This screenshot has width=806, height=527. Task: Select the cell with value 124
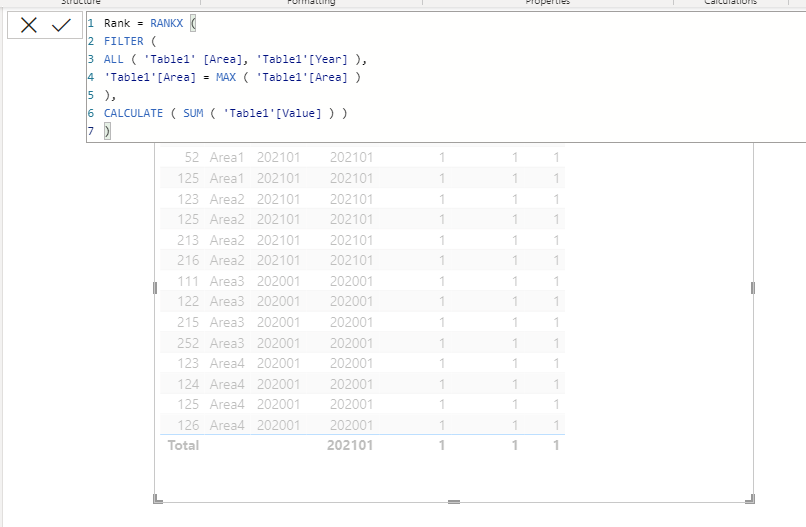coord(188,384)
